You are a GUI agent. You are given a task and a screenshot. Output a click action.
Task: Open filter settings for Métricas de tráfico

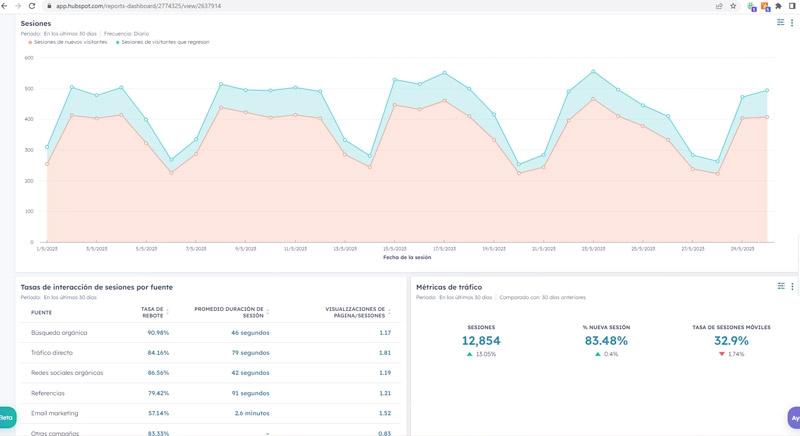tap(780, 286)
